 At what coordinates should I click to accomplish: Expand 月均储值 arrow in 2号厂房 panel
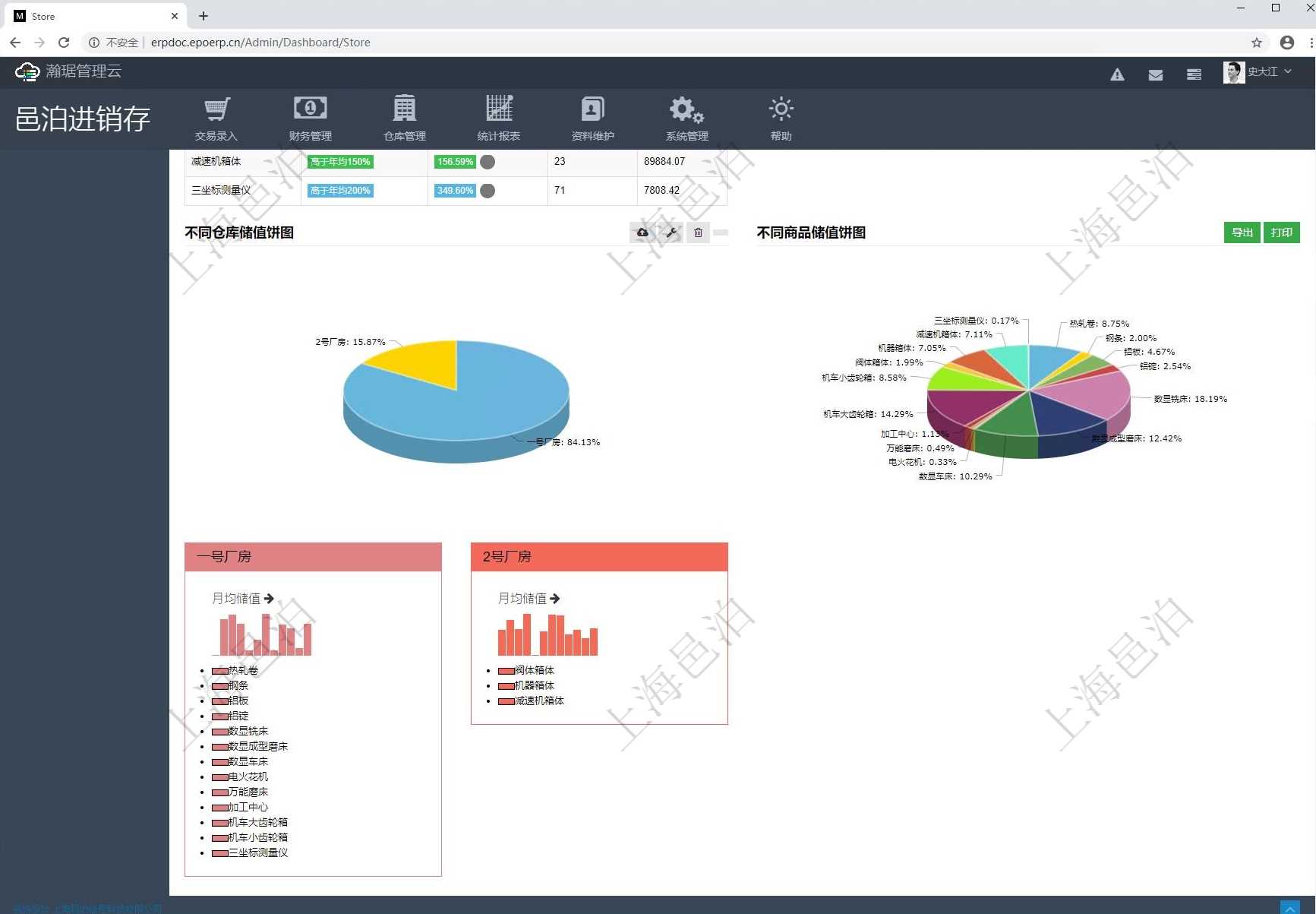coord(555,599)
